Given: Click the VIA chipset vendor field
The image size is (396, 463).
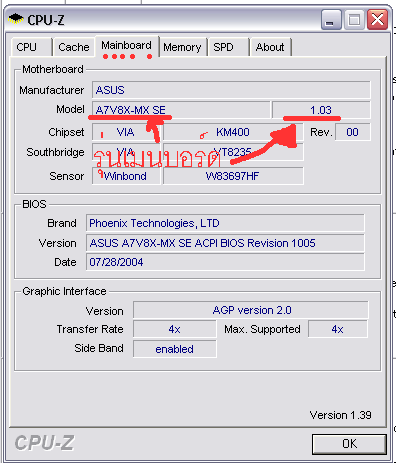Looking at the screenshot, I should (126, 132).
